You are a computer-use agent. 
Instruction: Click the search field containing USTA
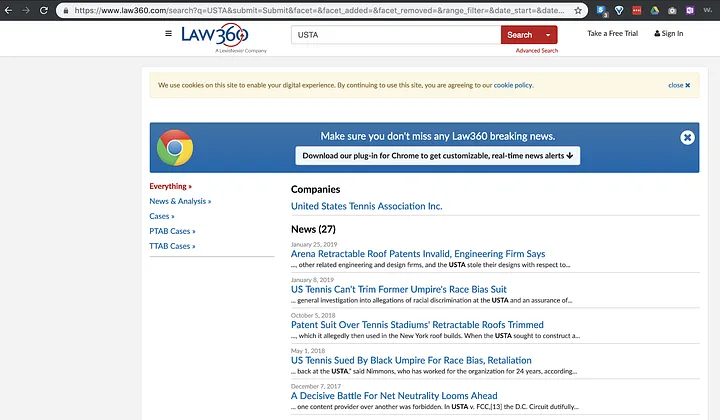pos(395,35)
